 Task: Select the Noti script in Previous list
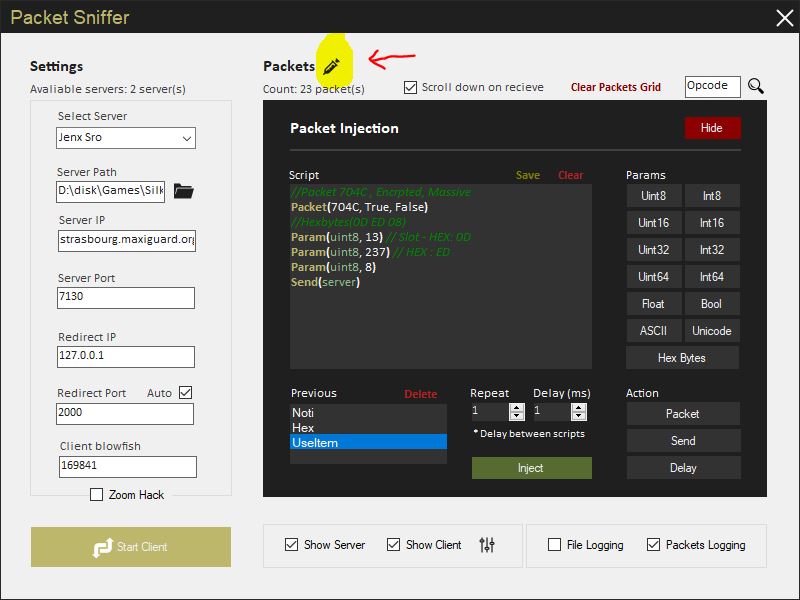point(368,413)
